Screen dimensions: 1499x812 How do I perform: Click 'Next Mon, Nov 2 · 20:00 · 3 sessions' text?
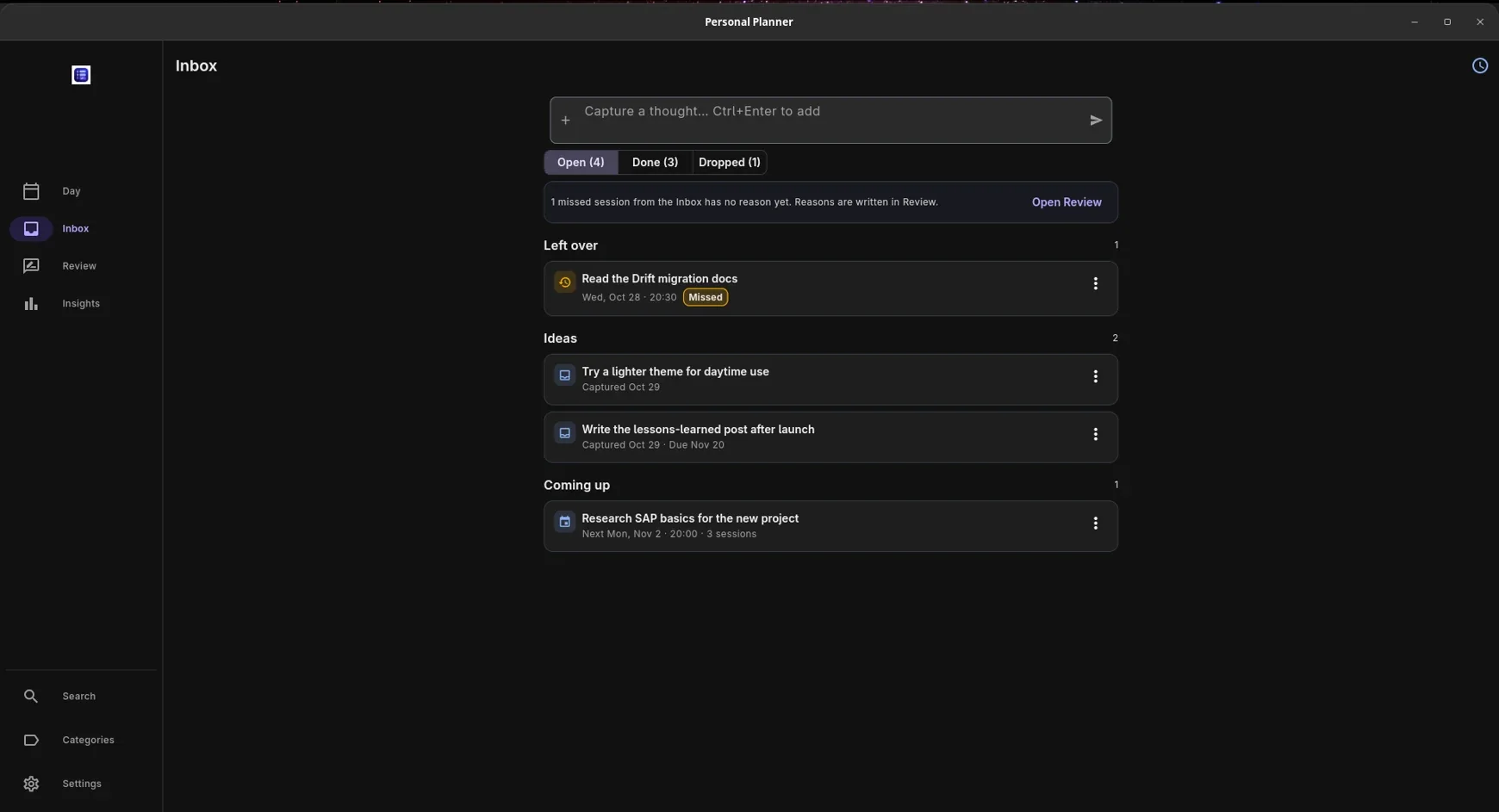(x=669, y=534)
